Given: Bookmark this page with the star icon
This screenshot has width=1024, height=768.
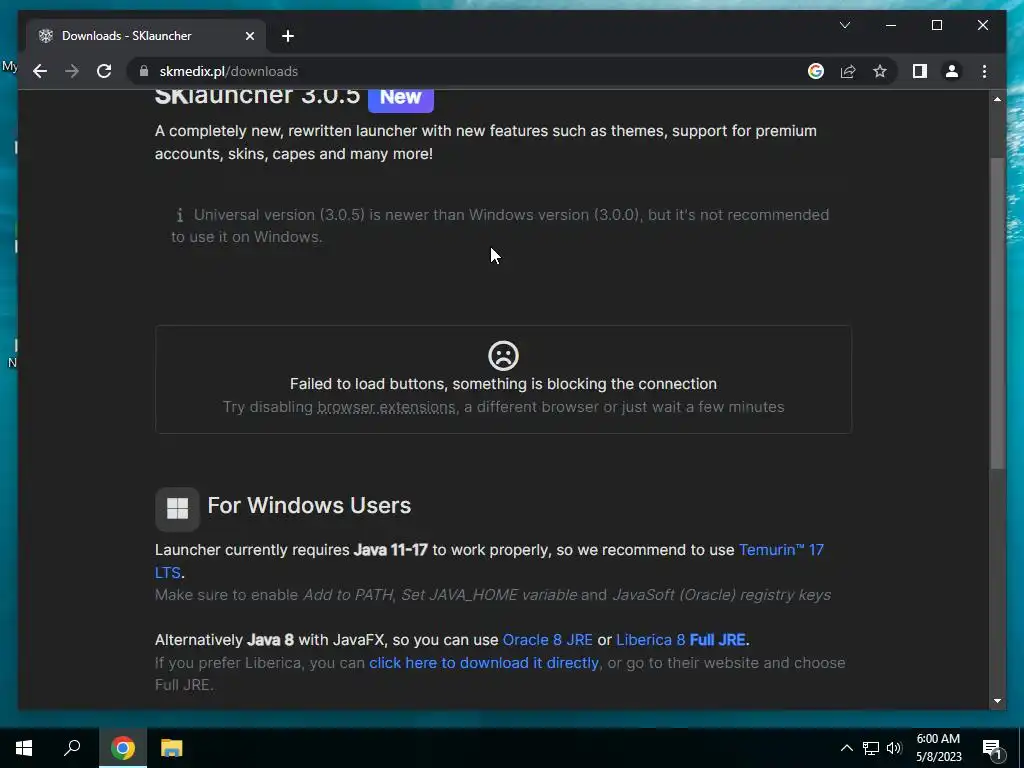Looking at the screenshot, I should pos(880,71).
